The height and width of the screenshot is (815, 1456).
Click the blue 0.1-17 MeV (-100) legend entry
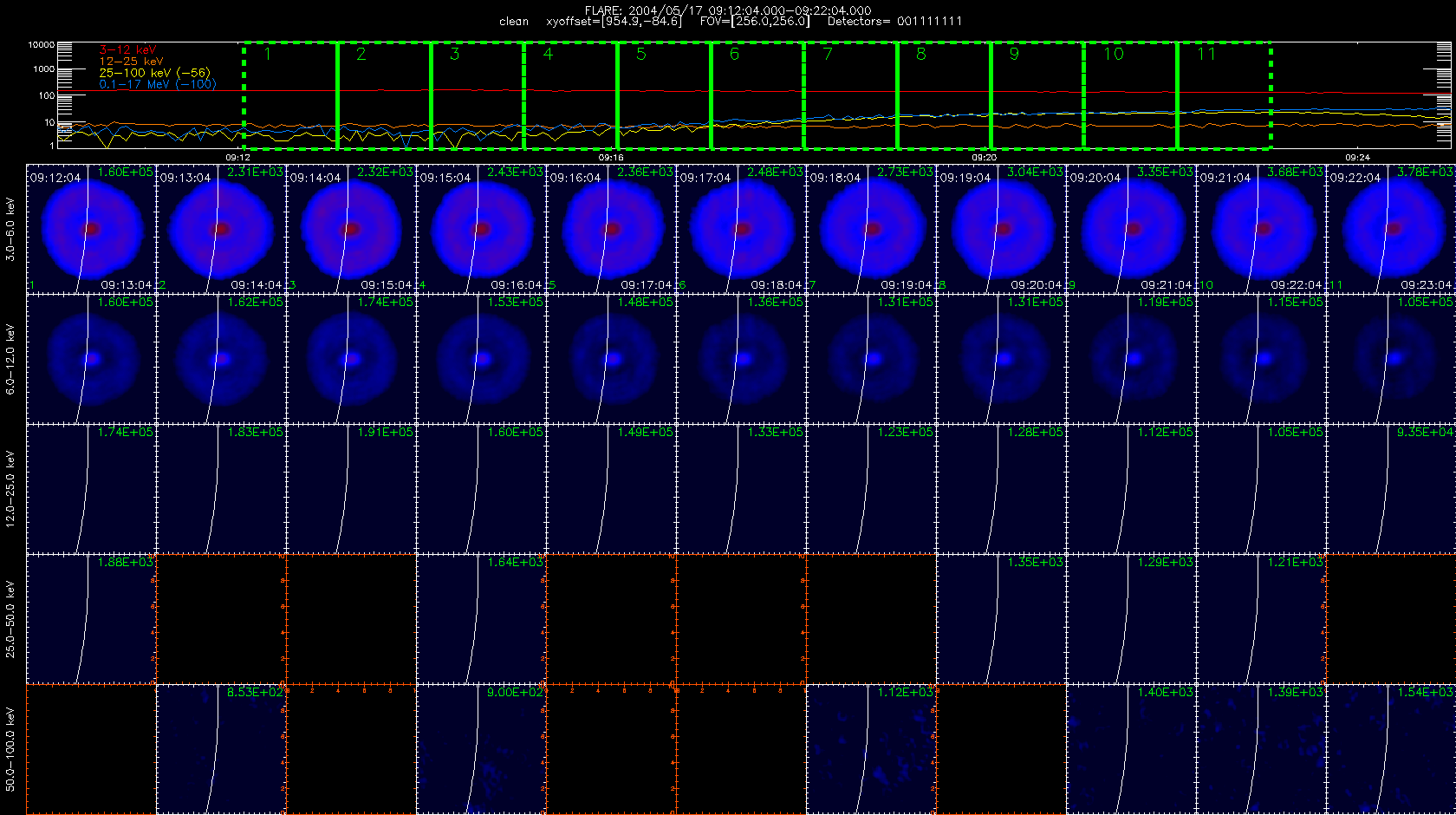pyautogui.click(x=158, y=84)
